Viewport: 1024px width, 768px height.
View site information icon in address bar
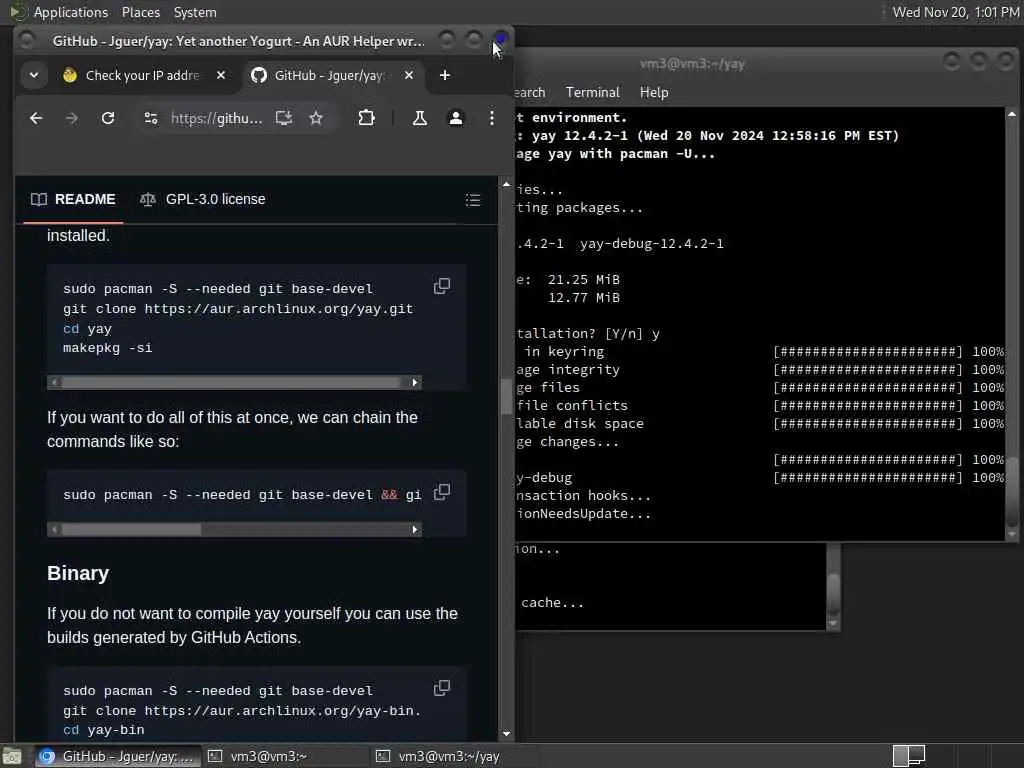tap(151, 118)
